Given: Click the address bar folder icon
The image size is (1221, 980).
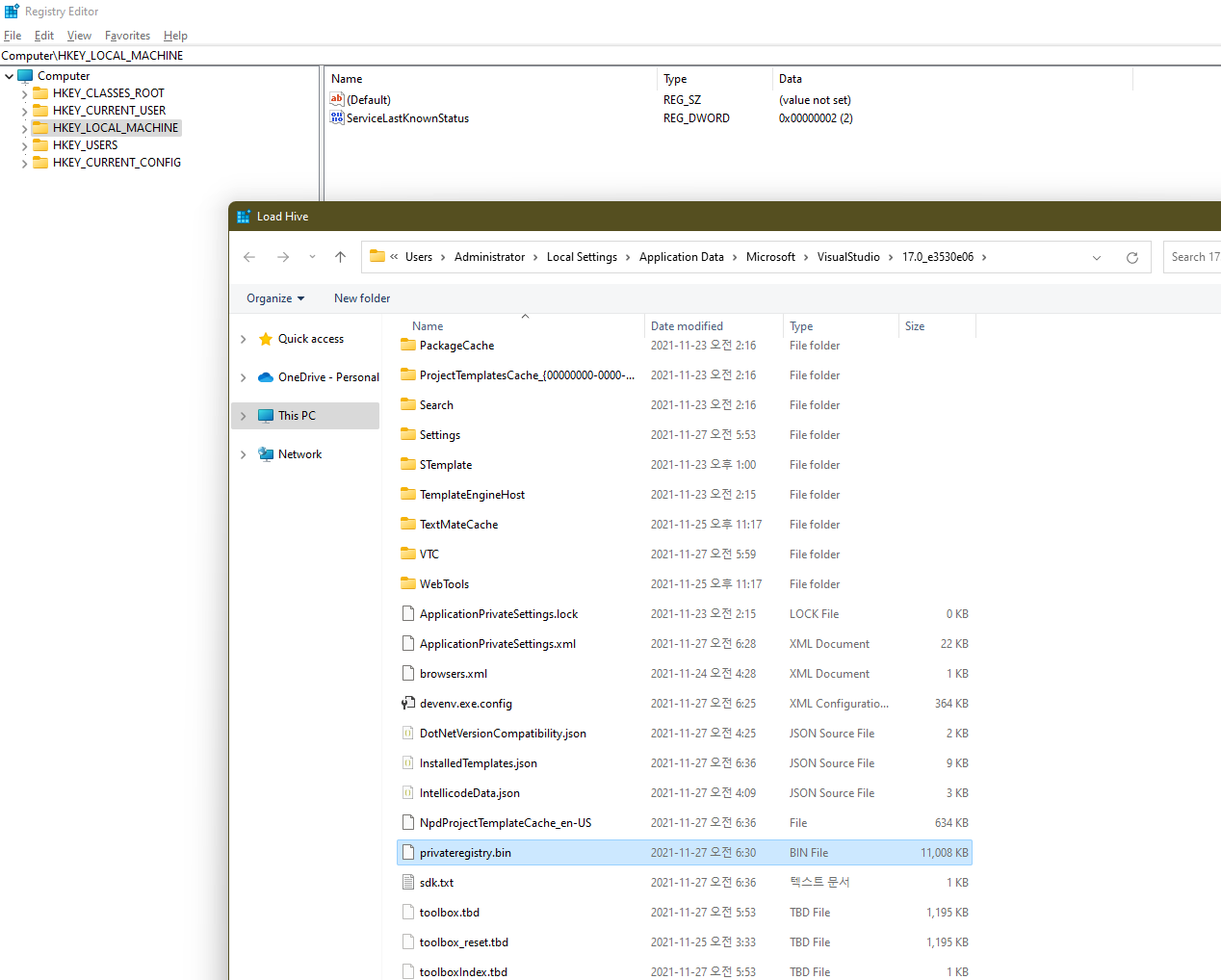Looking at the screenshot, I should coord(377,256).
